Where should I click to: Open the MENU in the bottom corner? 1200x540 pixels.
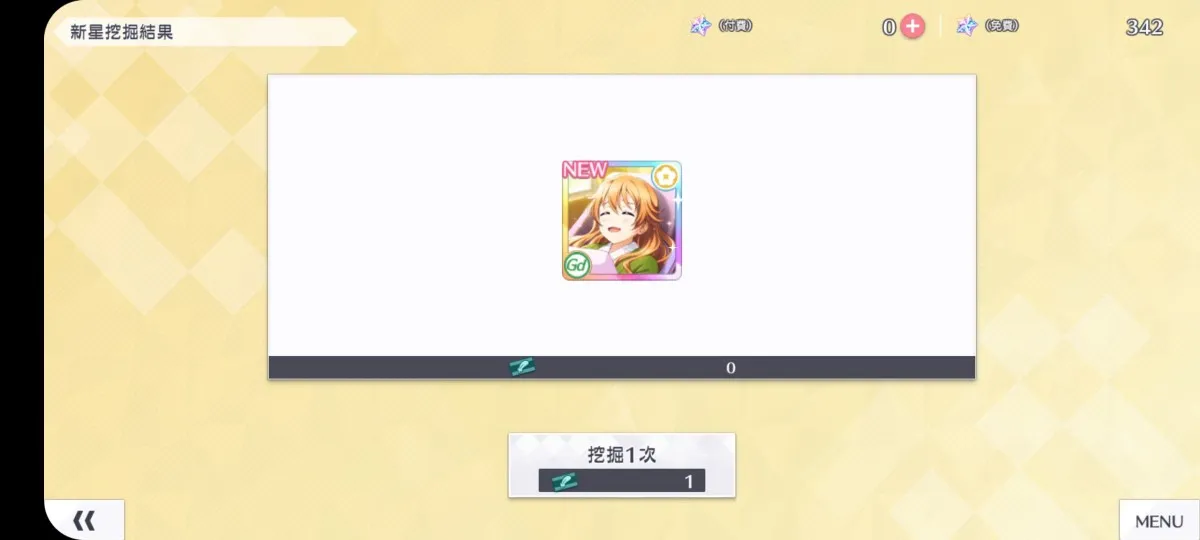point(1159,521)
